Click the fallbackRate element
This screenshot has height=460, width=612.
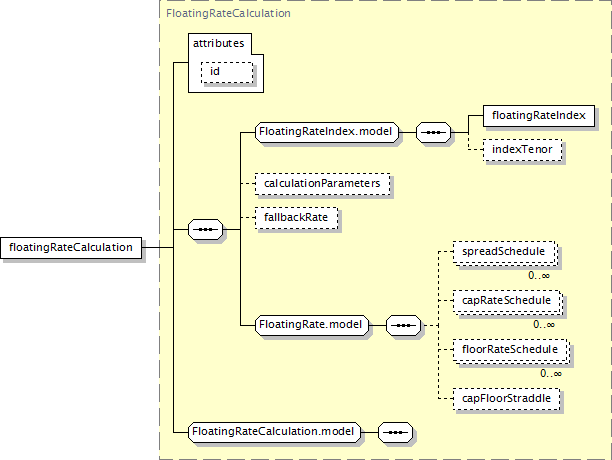click(296, 217)
